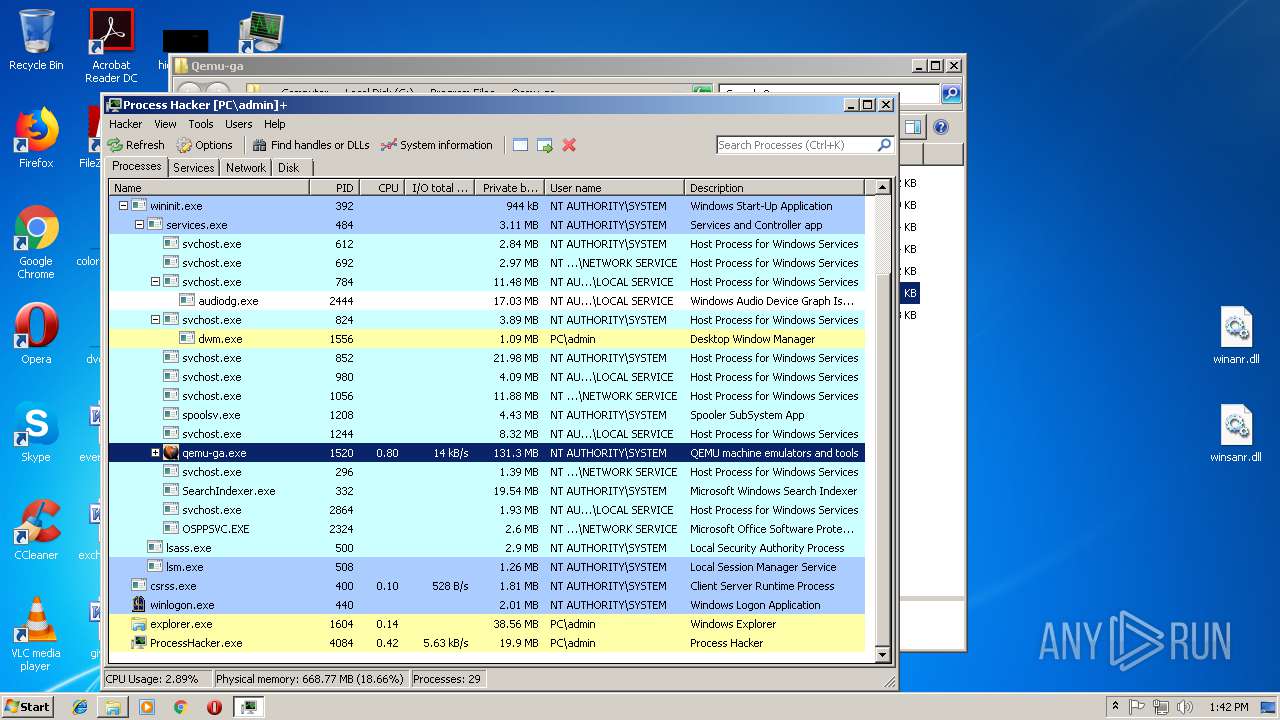Open the View menu
Image resolution: width=1280 pixels, height=720 pixels.
[x=165, y=124]
